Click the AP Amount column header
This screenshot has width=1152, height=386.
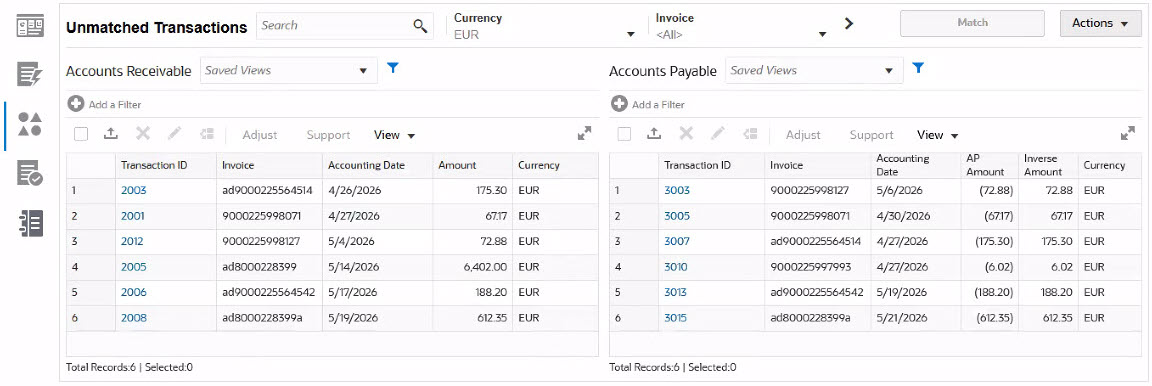click(x=991, y=165)
